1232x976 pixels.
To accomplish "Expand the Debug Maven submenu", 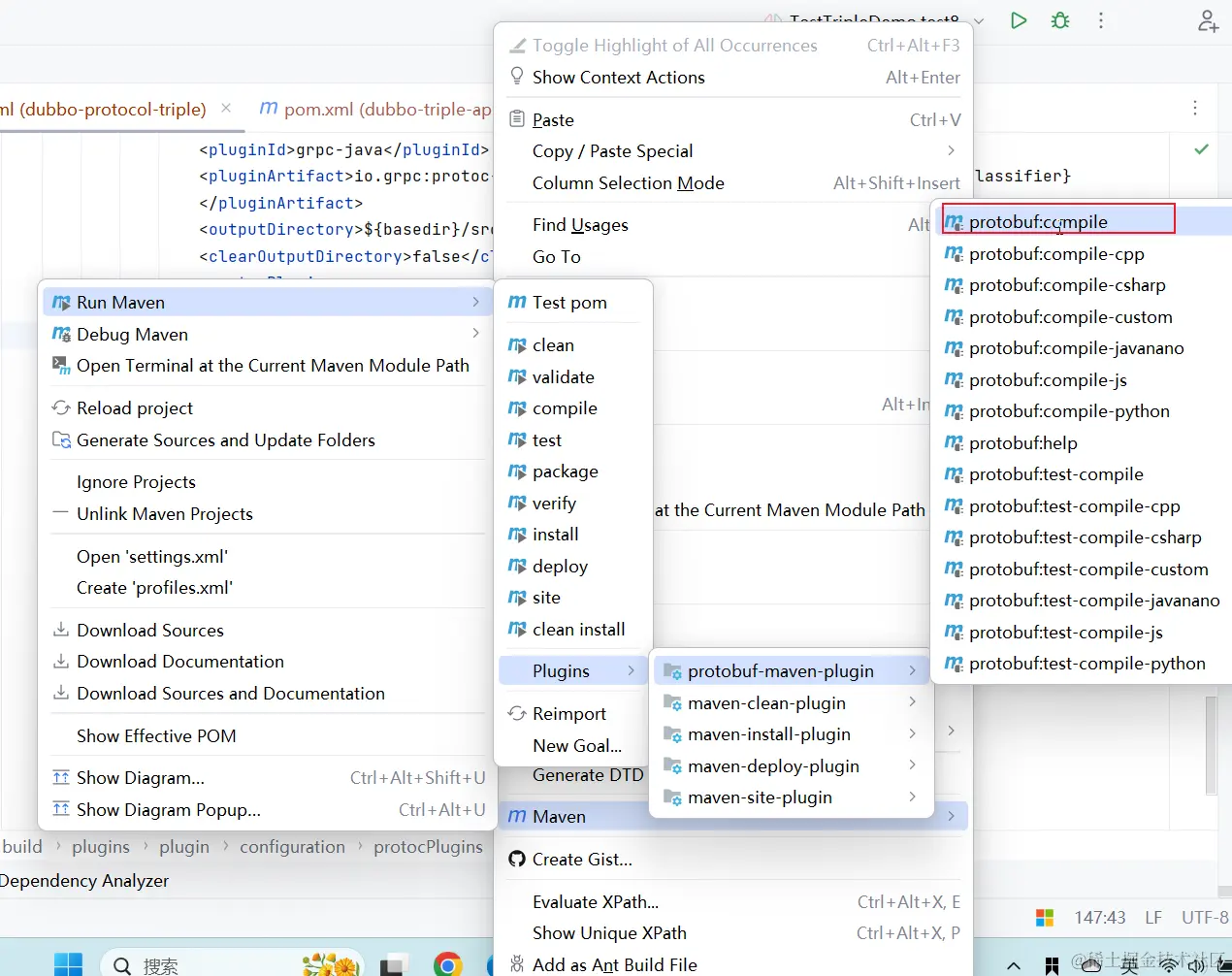I will (266, 335).
